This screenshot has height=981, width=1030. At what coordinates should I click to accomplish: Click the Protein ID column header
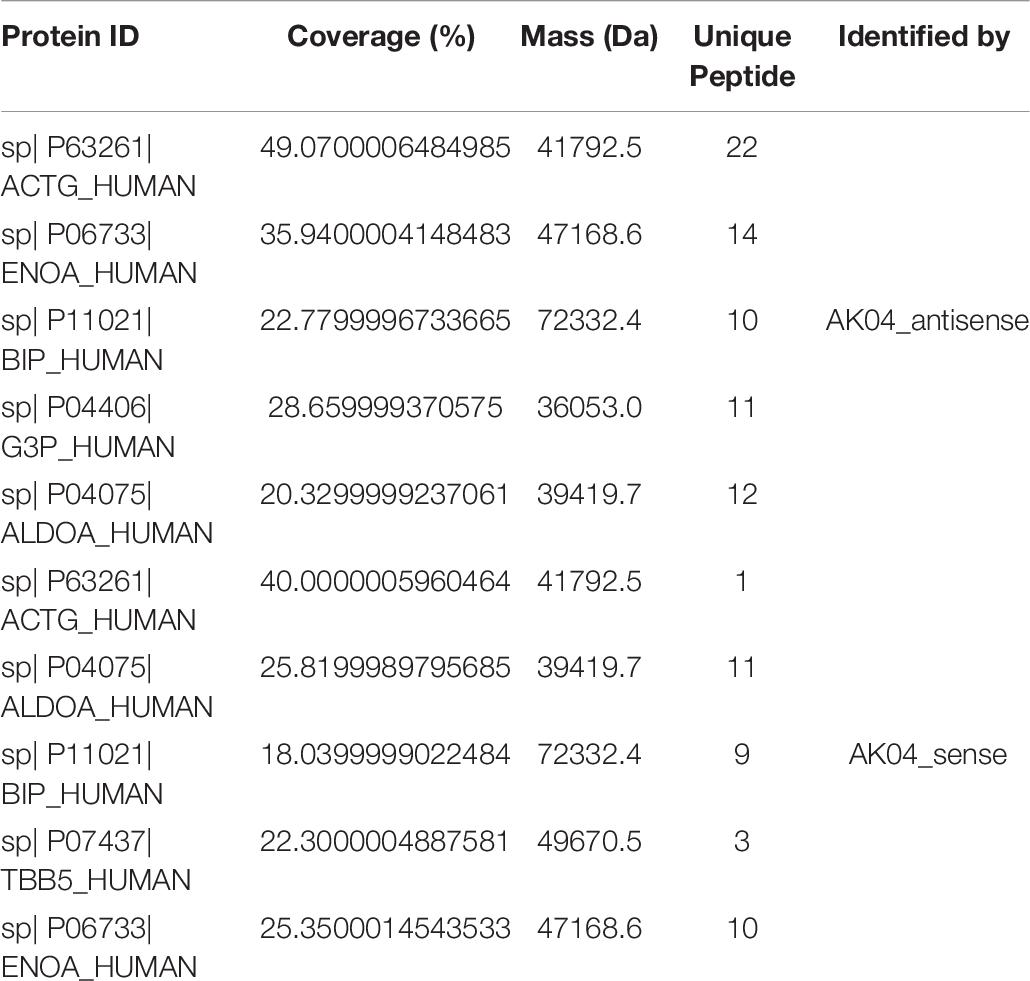point(70,37)
